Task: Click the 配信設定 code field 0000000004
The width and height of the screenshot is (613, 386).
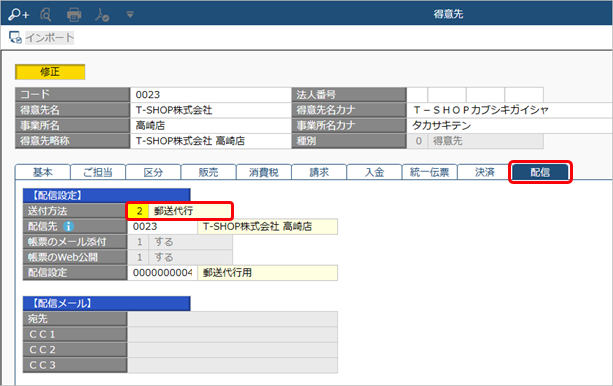Action: [162, 273]
